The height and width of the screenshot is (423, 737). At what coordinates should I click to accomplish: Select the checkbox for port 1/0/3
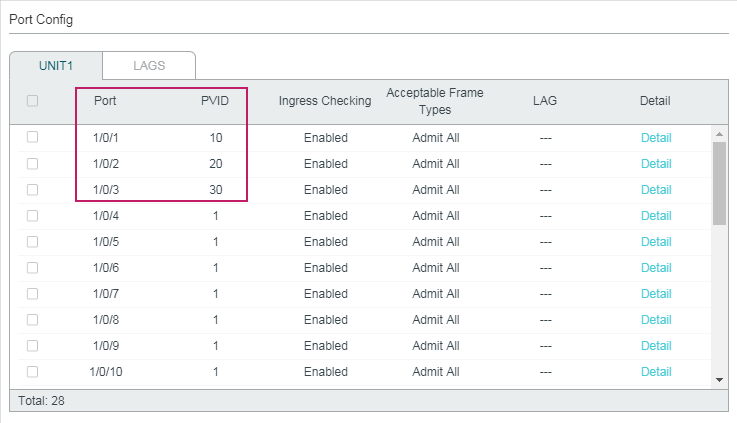[32, 189]
